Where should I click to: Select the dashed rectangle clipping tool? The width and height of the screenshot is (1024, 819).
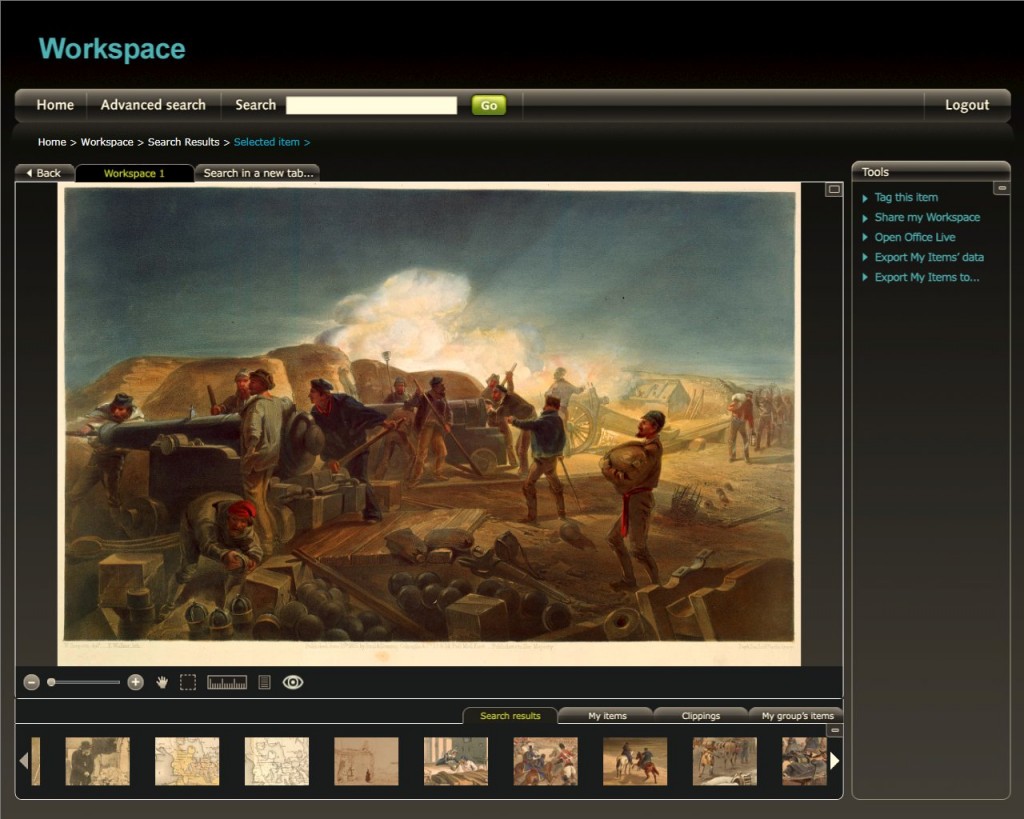187,682
